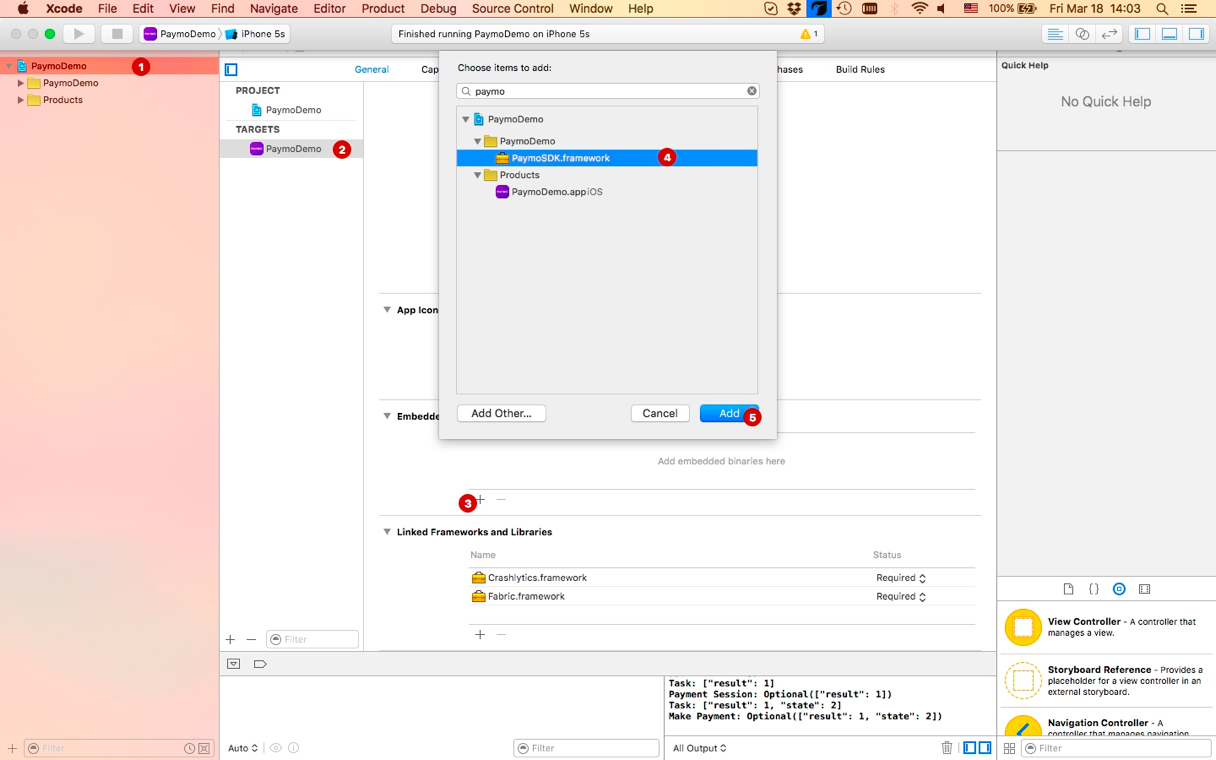Show the assistant editor
Image resolution: width=1216 pixels, height=760 pixels.
point(1082,34)
